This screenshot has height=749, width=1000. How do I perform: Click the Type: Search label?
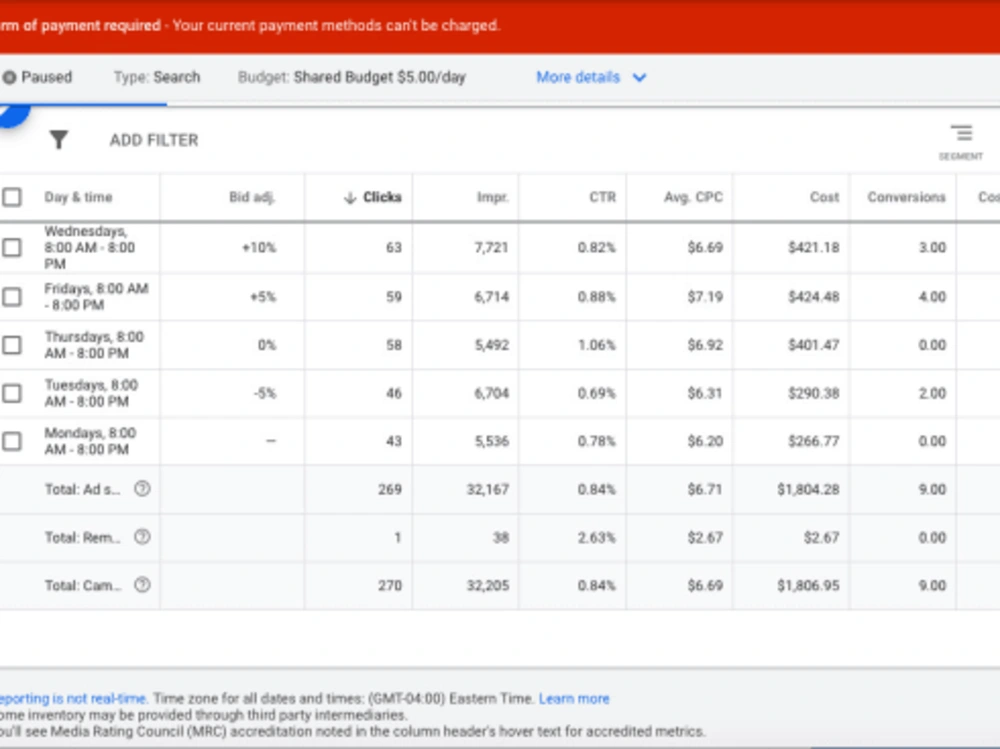click(x=157, y=77)
